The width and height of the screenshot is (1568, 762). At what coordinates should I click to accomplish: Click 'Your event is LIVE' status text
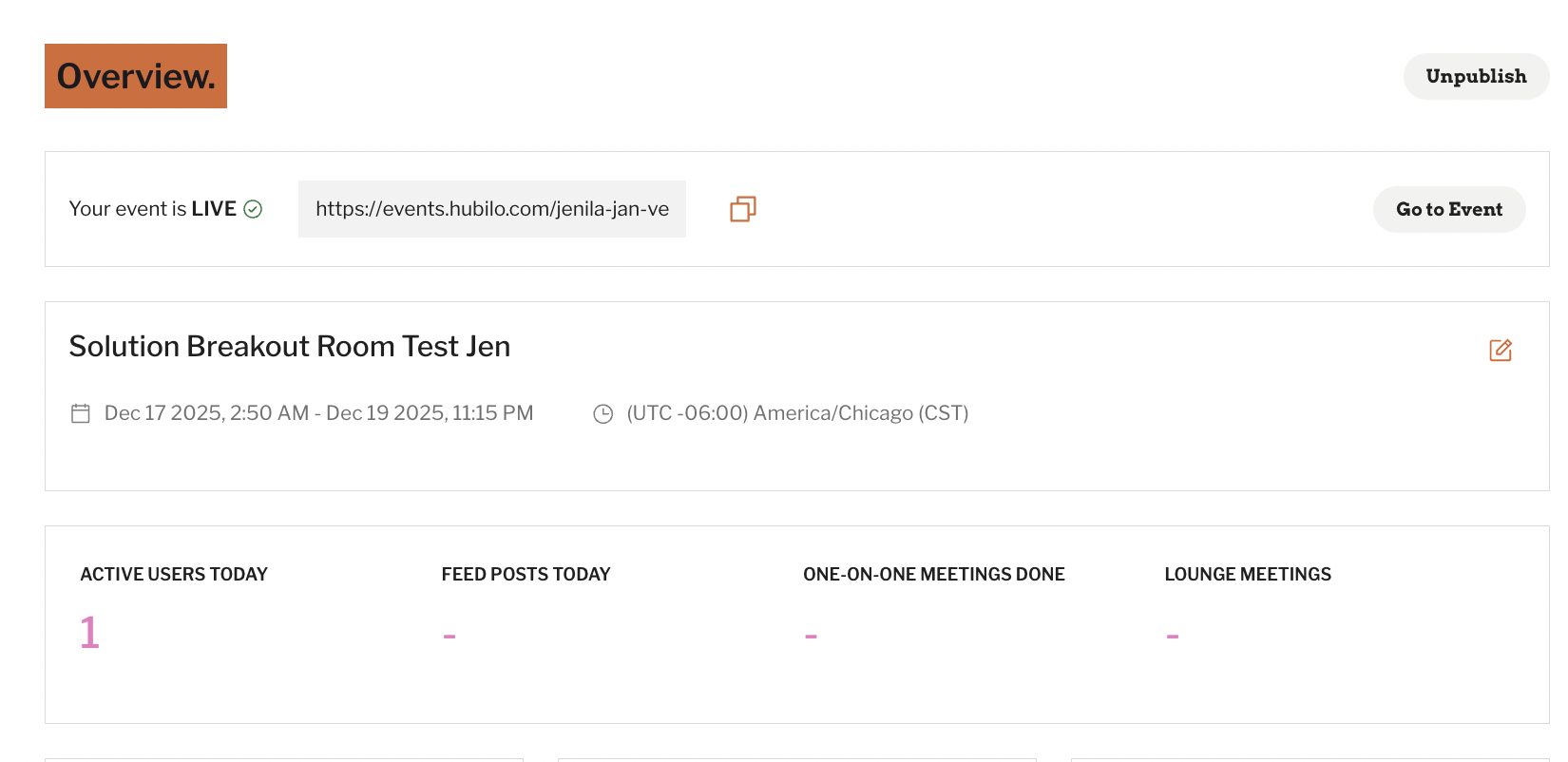(x=153, y=209)
